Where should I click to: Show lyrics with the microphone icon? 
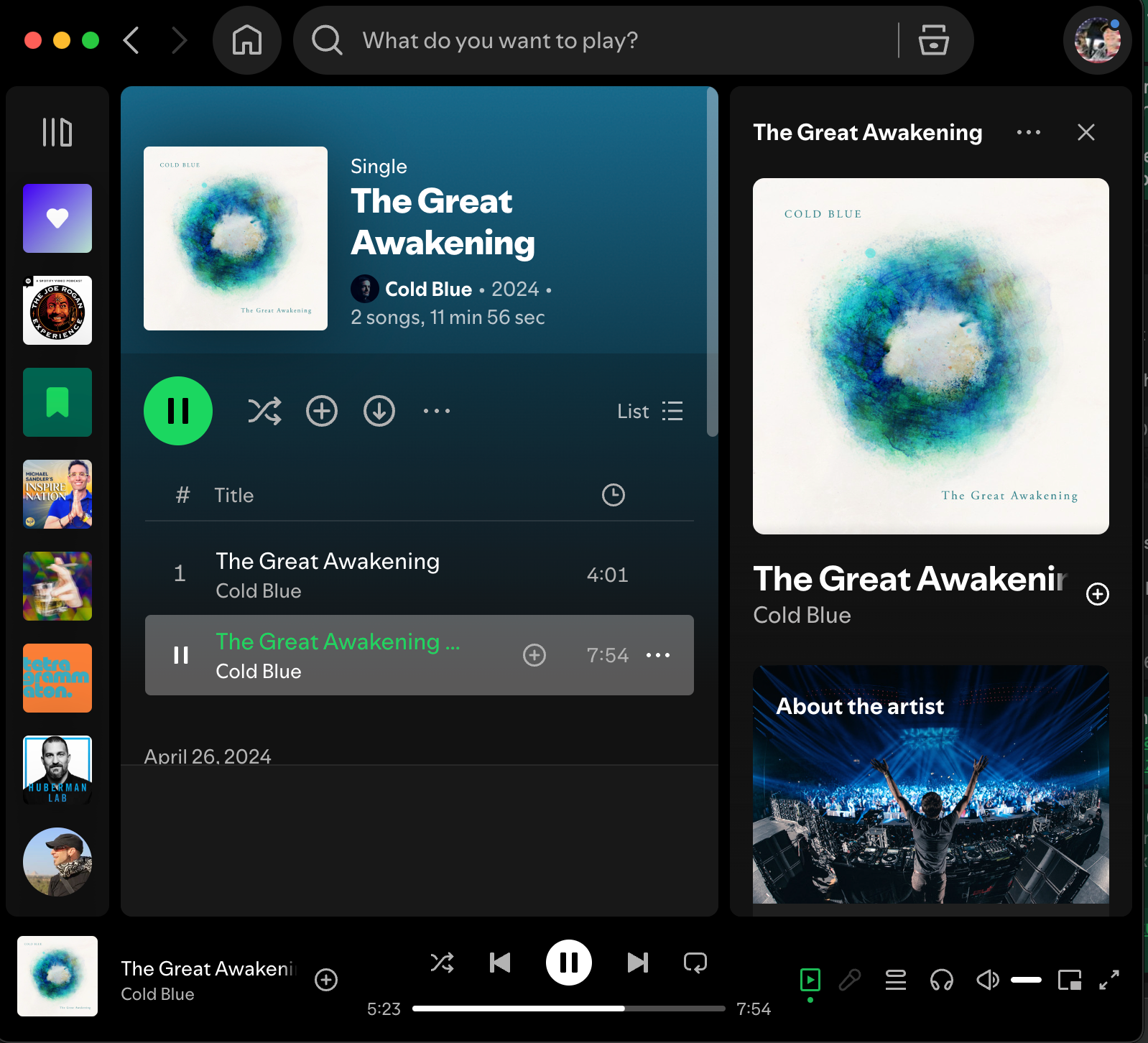coord(851,980)
